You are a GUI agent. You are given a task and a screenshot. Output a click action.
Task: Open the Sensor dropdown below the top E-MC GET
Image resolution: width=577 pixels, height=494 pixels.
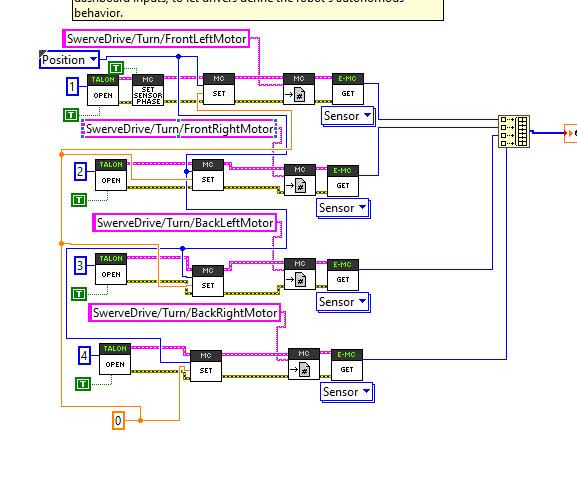[348, 116]
